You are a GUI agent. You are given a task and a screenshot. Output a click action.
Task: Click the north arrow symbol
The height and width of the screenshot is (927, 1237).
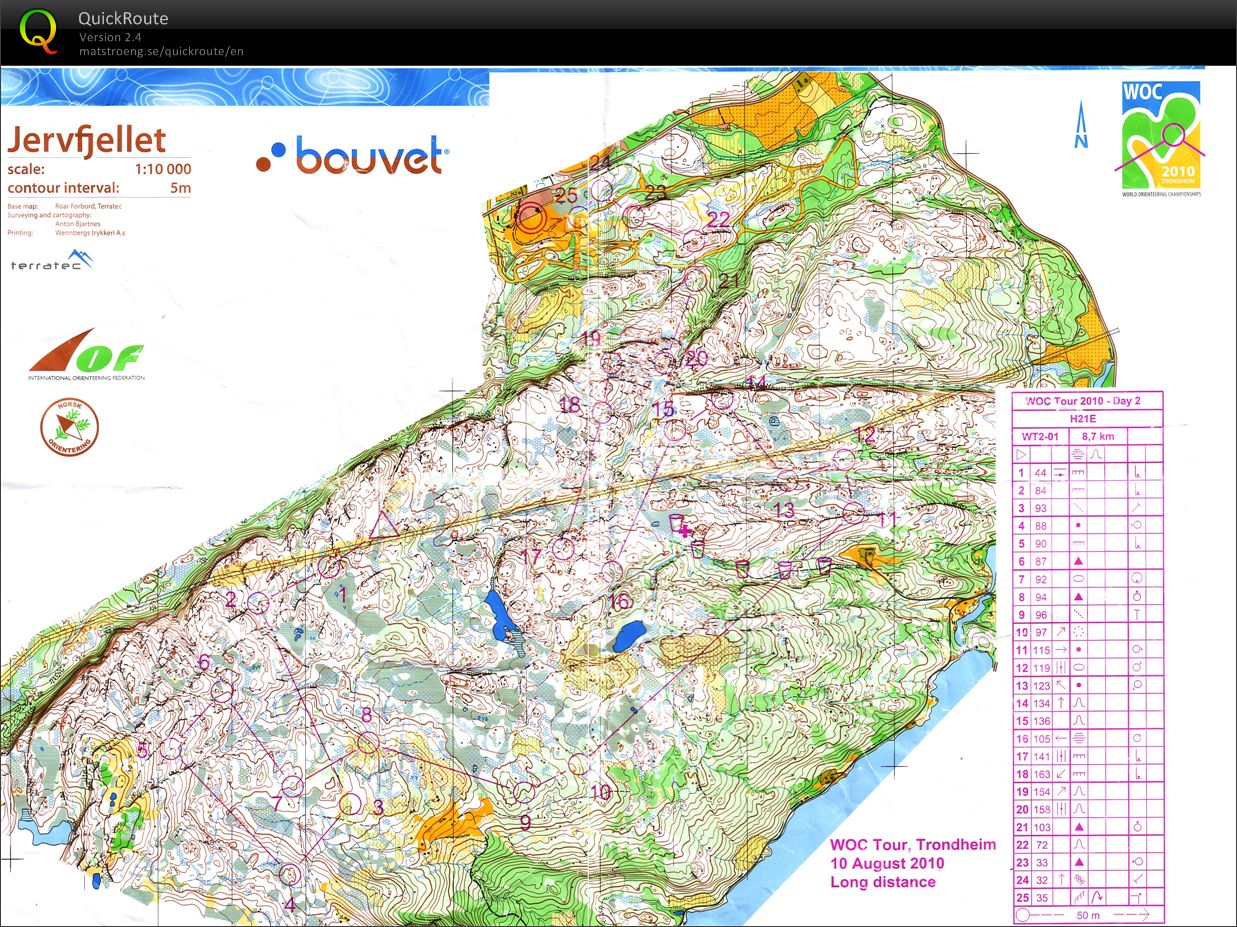(1081, 126)
